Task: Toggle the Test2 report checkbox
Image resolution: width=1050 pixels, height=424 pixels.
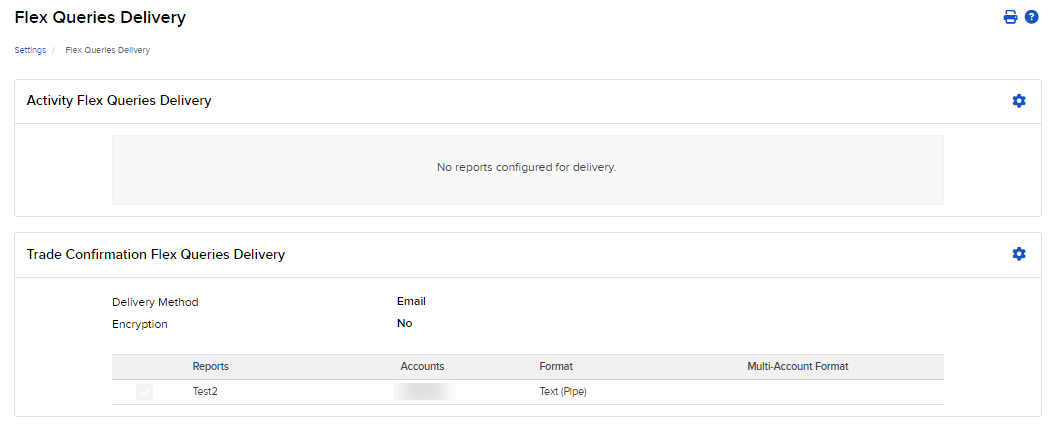Action: tap(145, 392)
